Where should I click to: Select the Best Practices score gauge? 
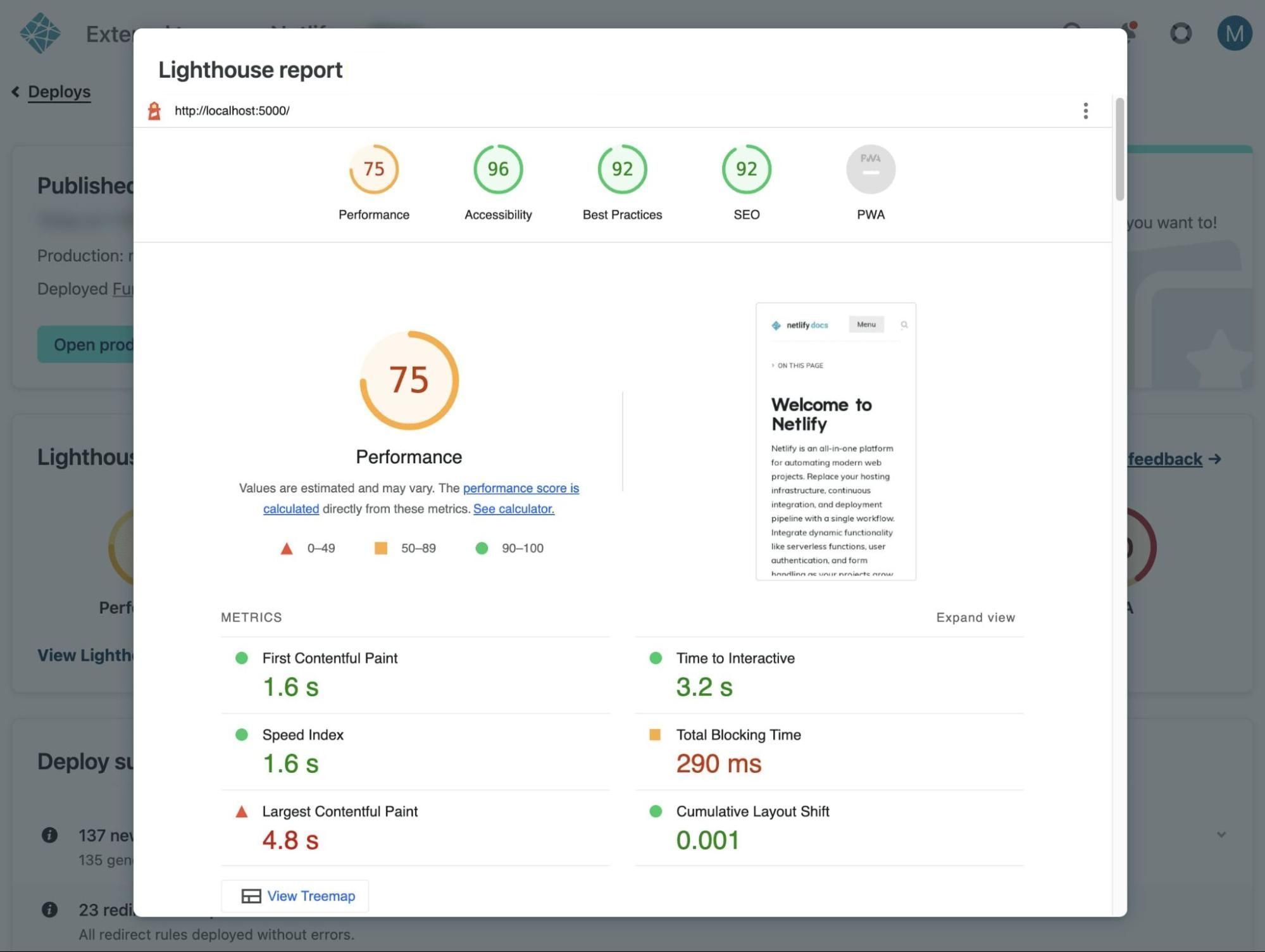(622, 169)
